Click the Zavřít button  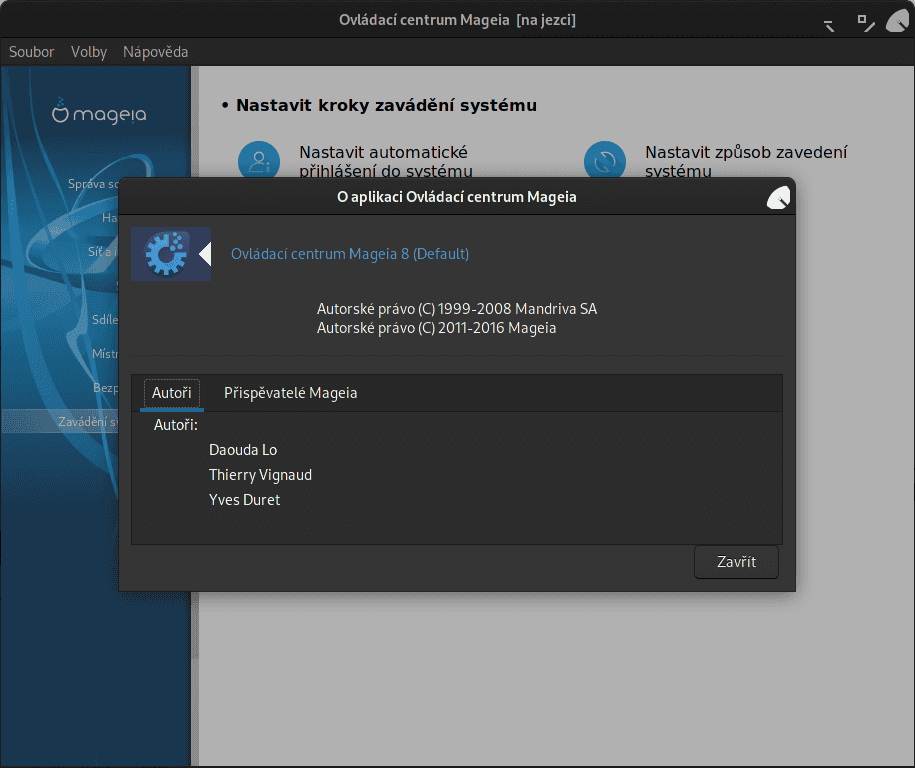(x=736, y=561)
